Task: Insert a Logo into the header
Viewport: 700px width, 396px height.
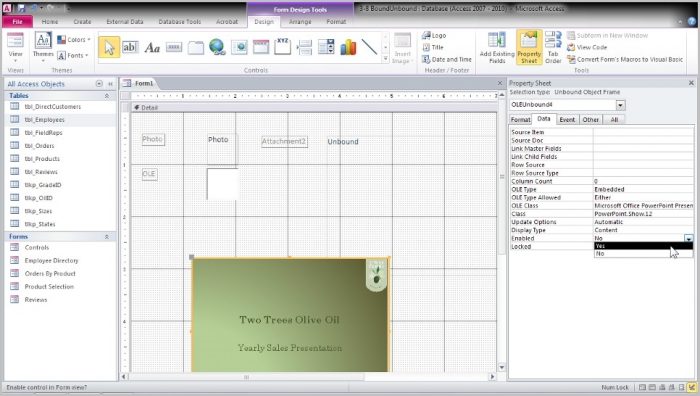Action: click(x=434, y=35)
